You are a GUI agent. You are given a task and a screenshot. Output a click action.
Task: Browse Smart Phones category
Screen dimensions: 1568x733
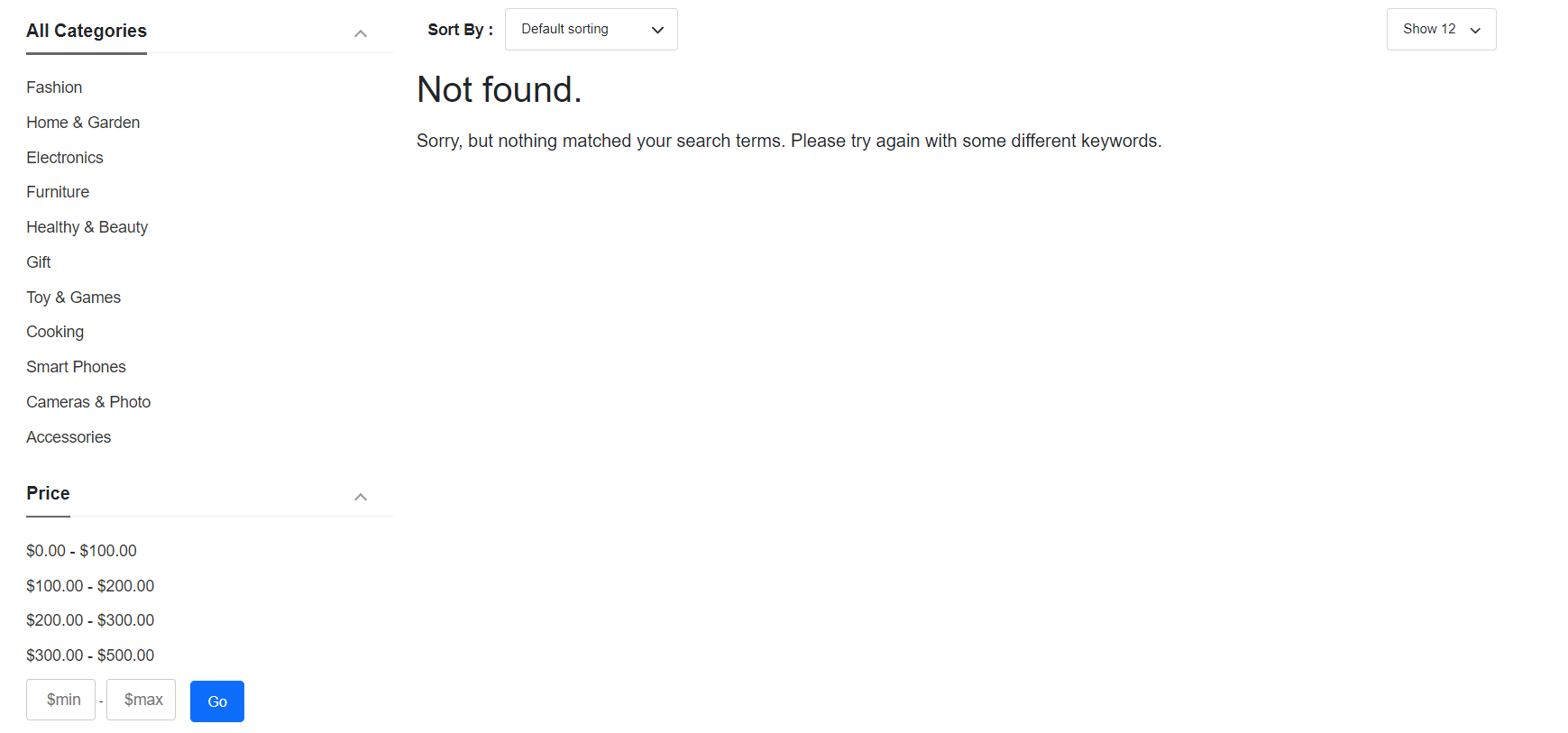click(76, 367)
